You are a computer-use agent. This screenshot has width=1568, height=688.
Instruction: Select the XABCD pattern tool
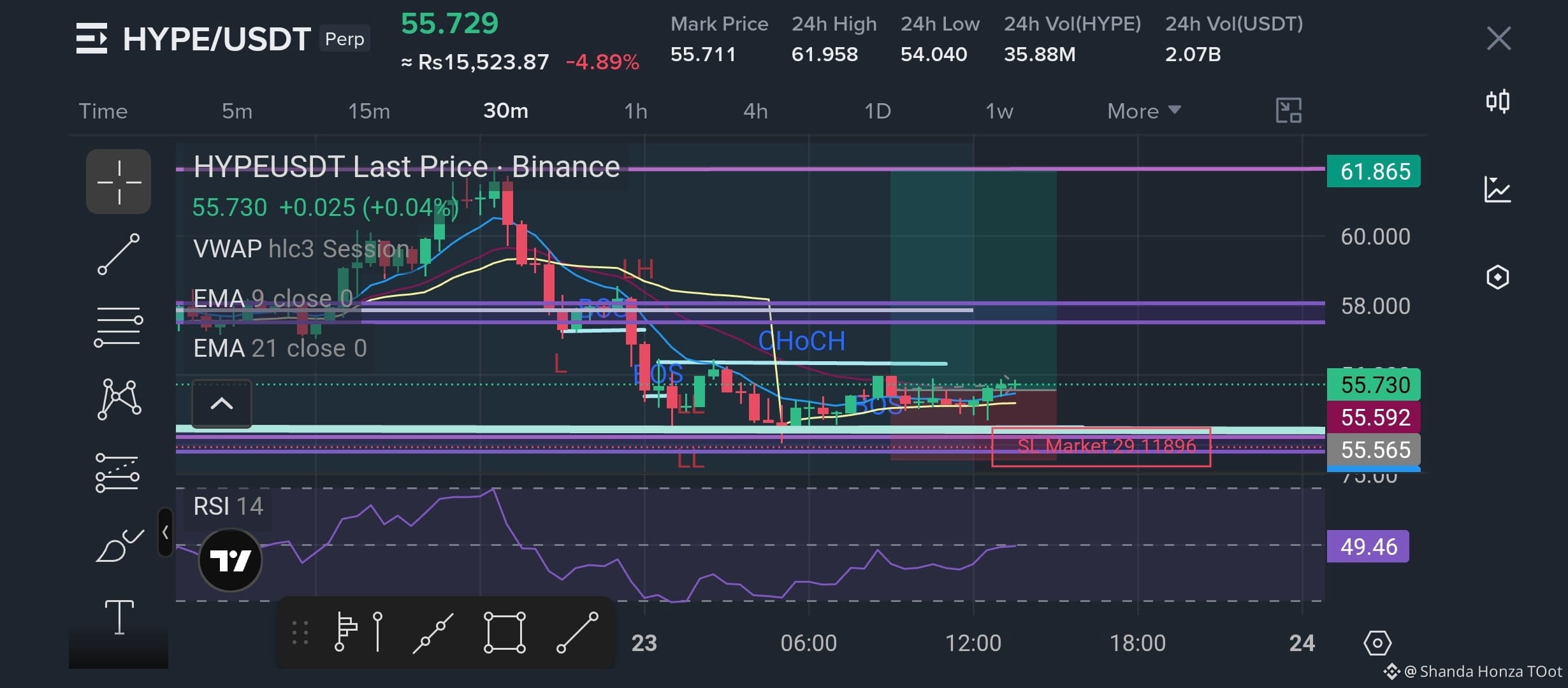119,399
